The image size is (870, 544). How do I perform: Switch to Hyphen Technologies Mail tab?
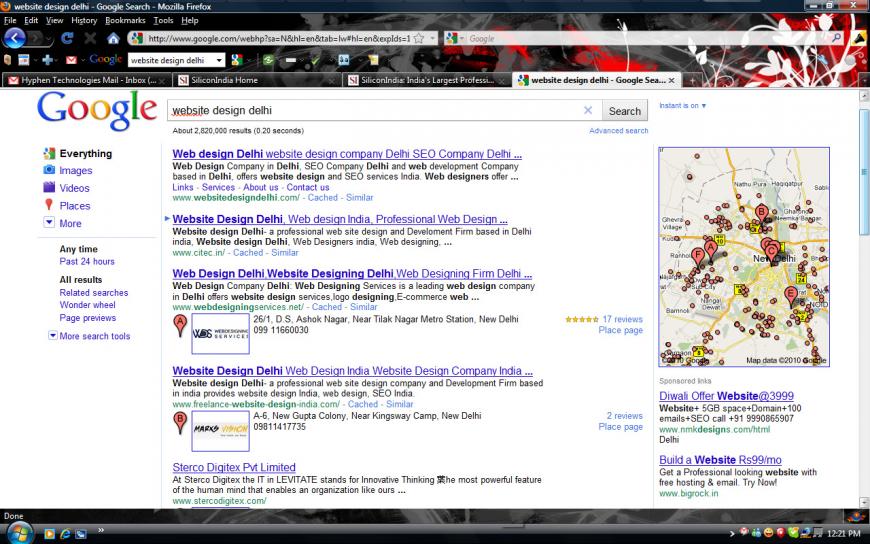pyautogui.click(x=86, y=80)
